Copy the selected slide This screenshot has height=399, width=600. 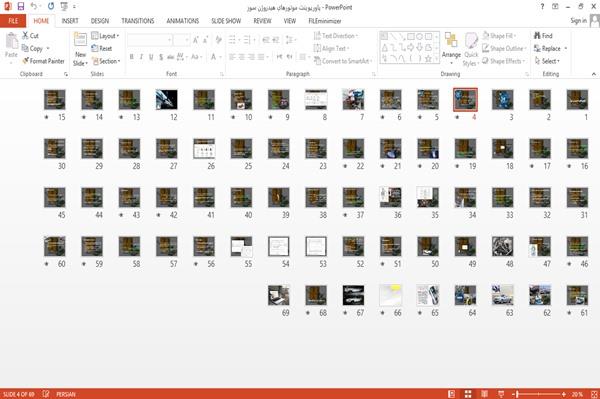pos(33,49)
